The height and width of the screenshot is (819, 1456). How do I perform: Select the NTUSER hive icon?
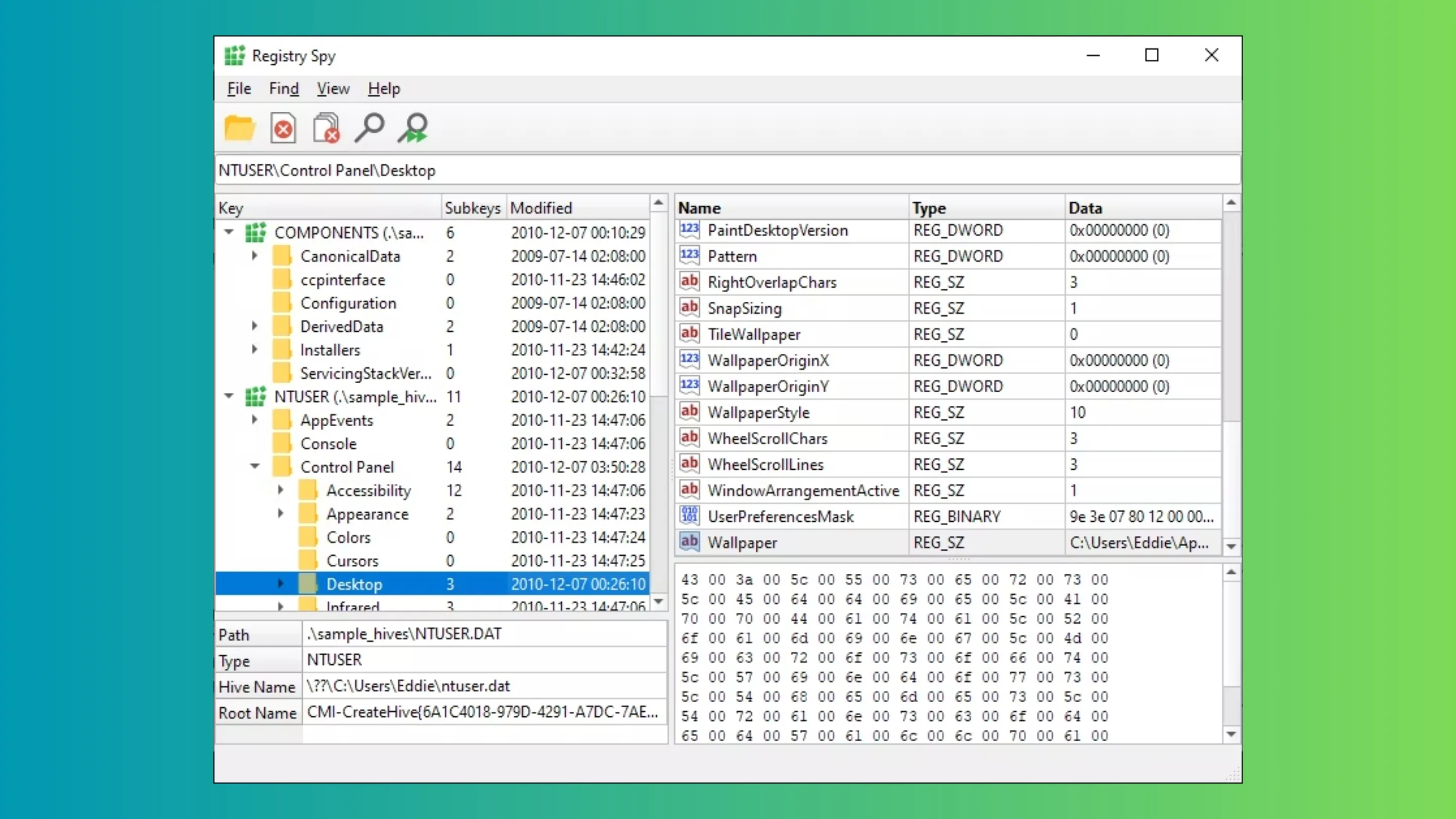(x=255, y=397)
